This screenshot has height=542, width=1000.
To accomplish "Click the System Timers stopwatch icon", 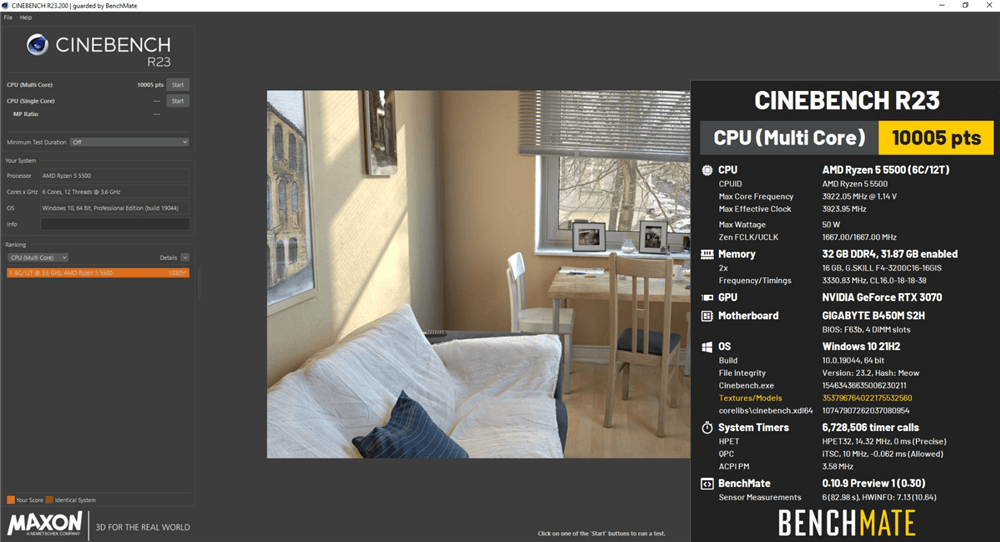I will (x=708, y=427).
